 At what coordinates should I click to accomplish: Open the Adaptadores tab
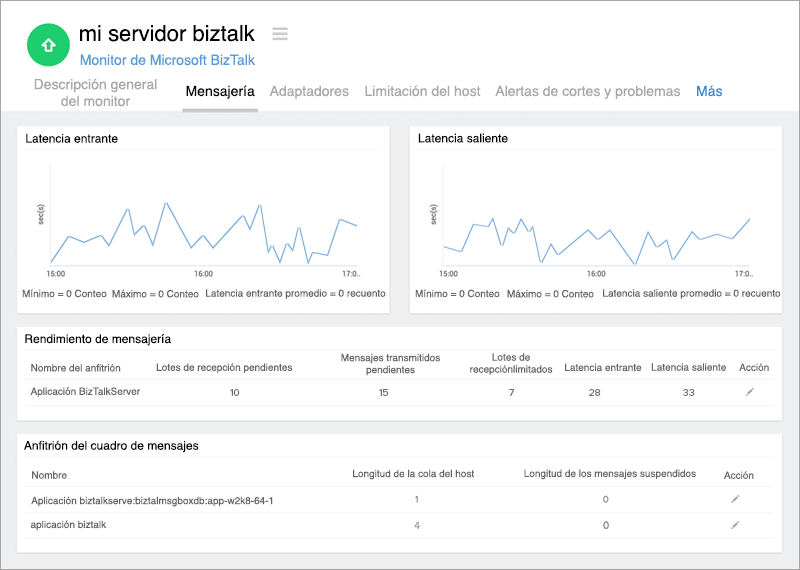coord(309,91)
